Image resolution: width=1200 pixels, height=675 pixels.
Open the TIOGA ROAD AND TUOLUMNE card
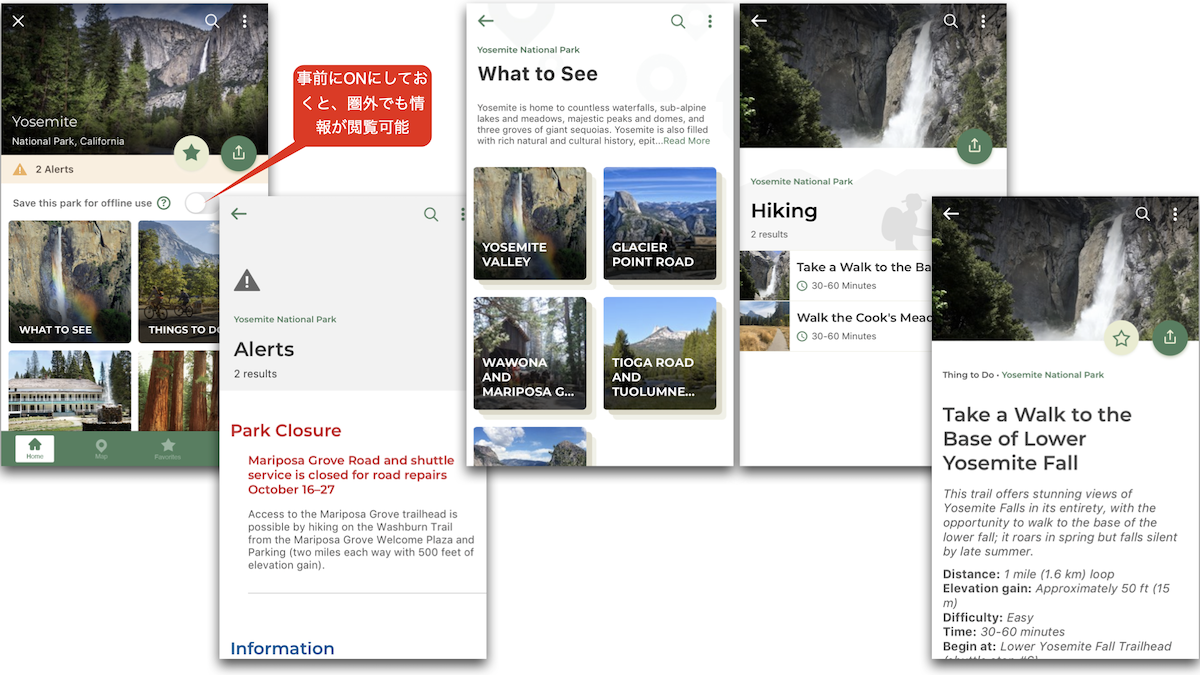pyautogui.click(x=660, y=353)
